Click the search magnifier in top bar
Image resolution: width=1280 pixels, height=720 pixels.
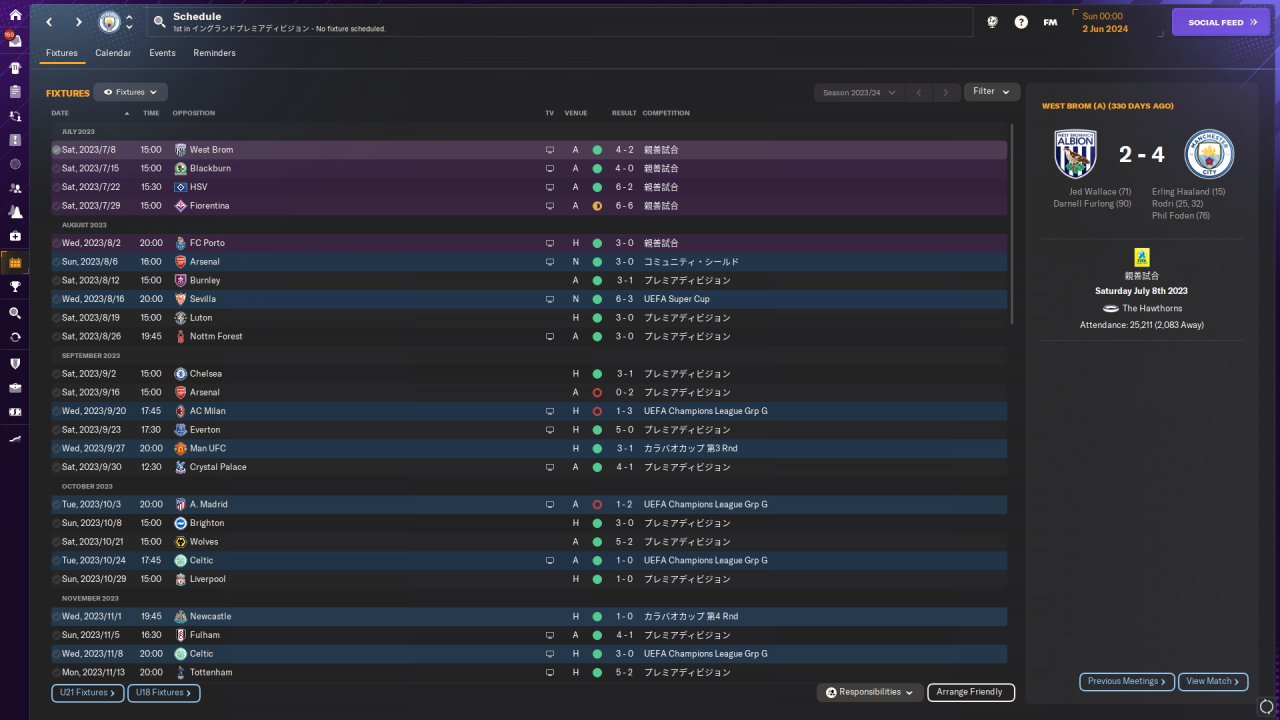pos(160,22)
